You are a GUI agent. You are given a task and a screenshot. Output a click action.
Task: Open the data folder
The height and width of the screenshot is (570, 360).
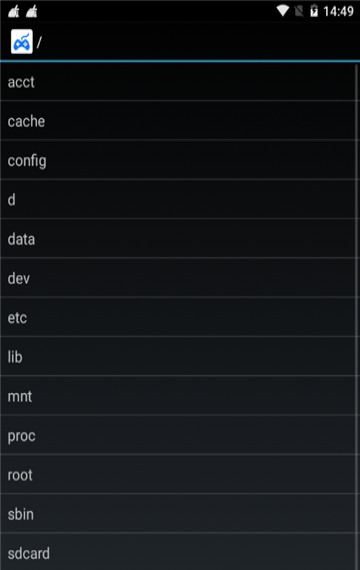tap(178, 238)
